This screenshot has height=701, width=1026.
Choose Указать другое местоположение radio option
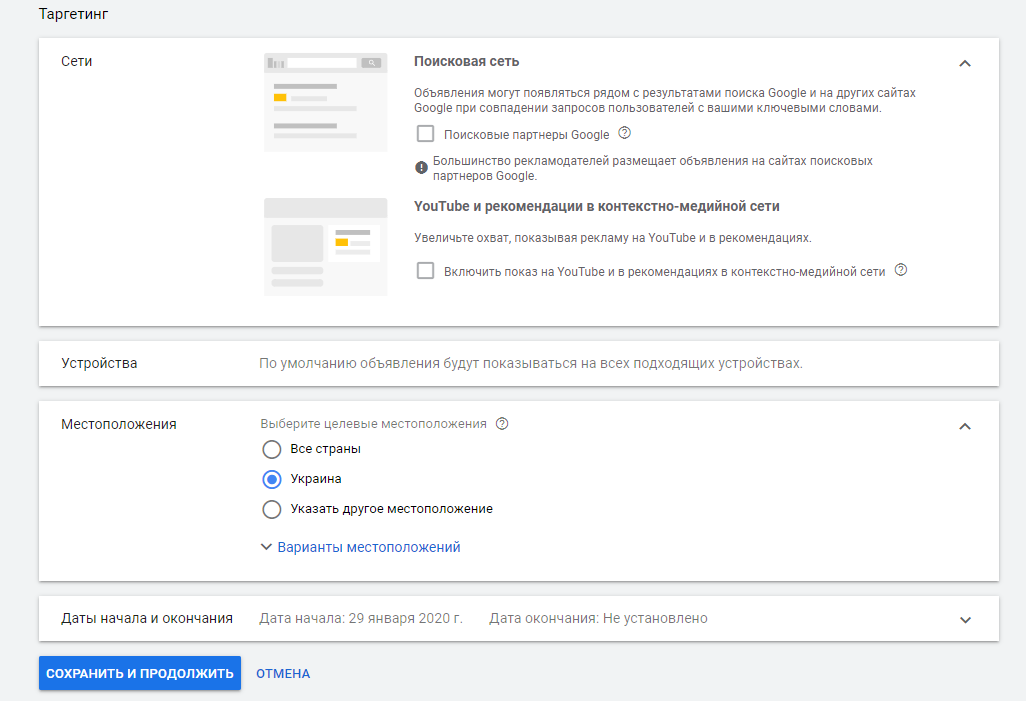[272, 509]
